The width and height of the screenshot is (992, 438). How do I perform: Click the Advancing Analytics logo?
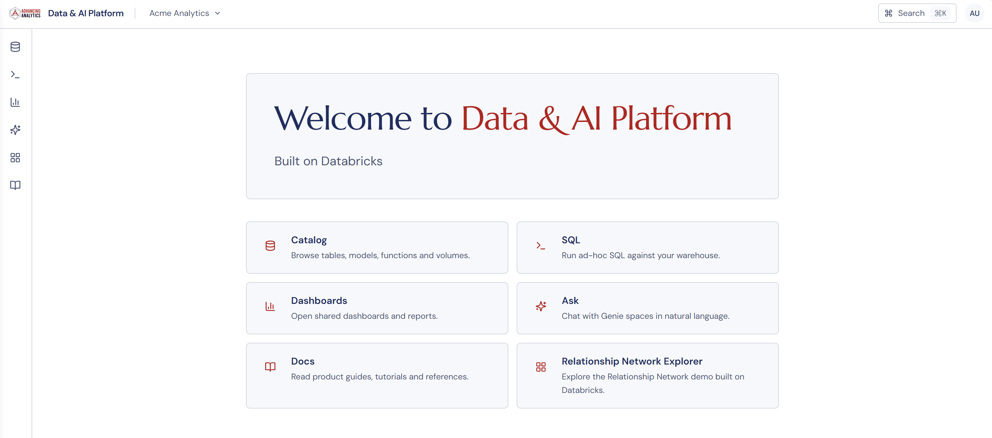click(25, 13)
